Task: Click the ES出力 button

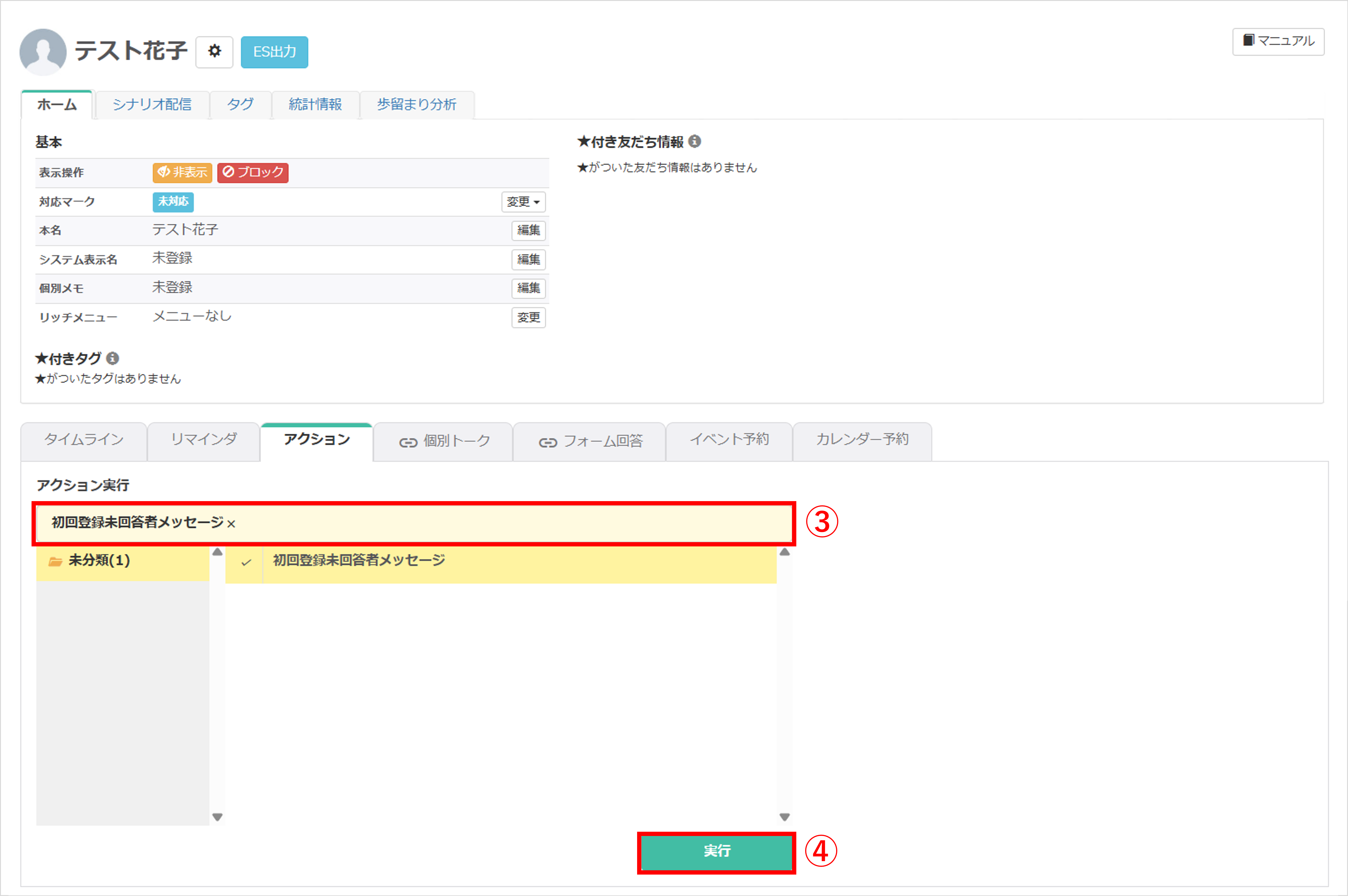Action: click(x=274, y=52)
